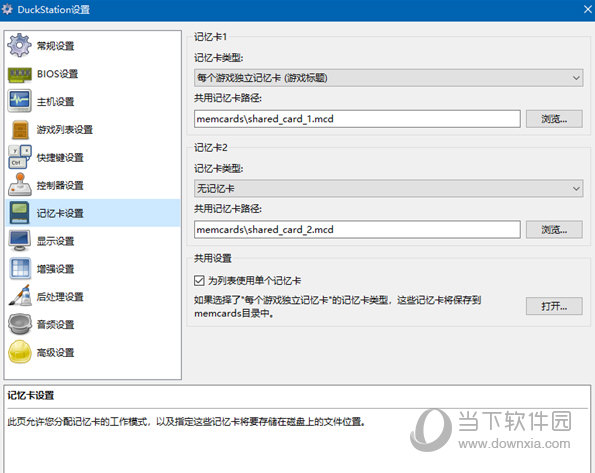Switch to 高级设置 page label

tap(55, 353)
